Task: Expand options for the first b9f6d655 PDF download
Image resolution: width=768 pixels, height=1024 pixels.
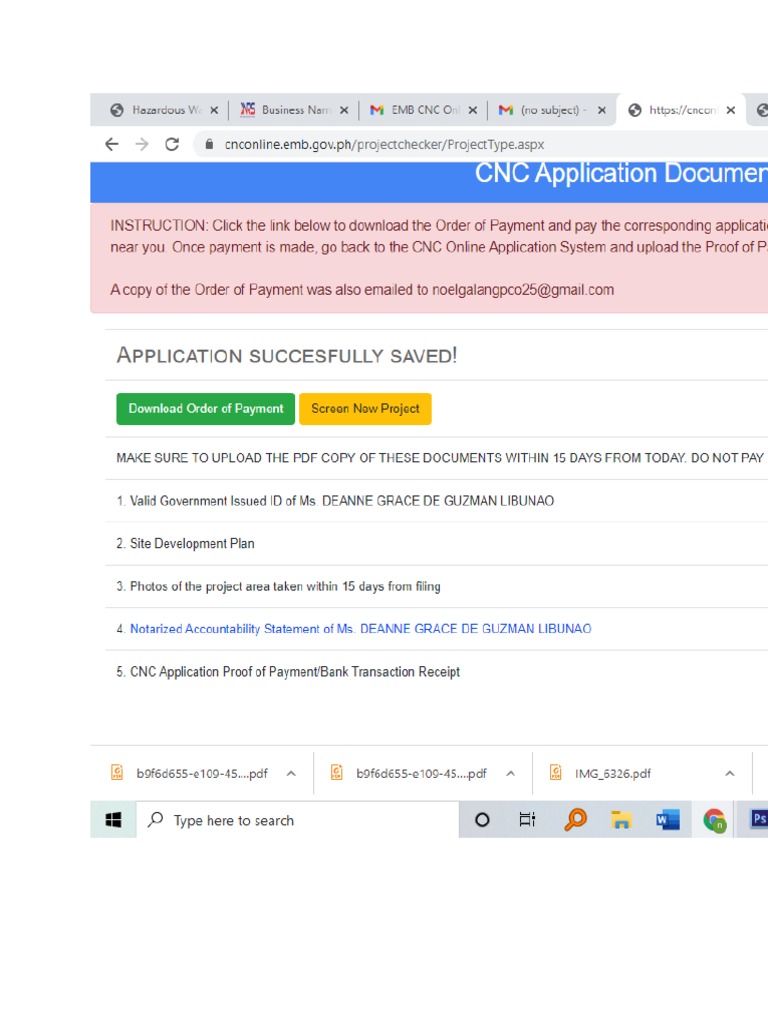Action: [x=291, y=773]
